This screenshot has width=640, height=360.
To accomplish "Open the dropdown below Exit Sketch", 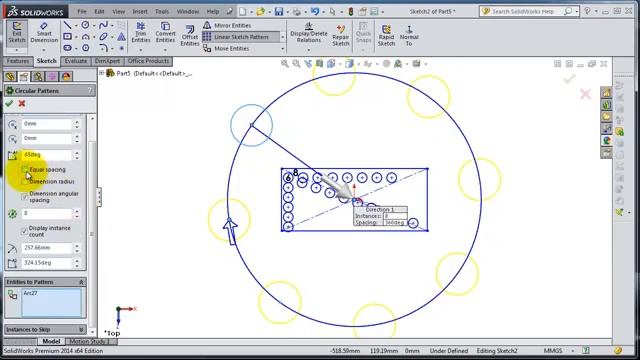I will click(x=17, y=50).
